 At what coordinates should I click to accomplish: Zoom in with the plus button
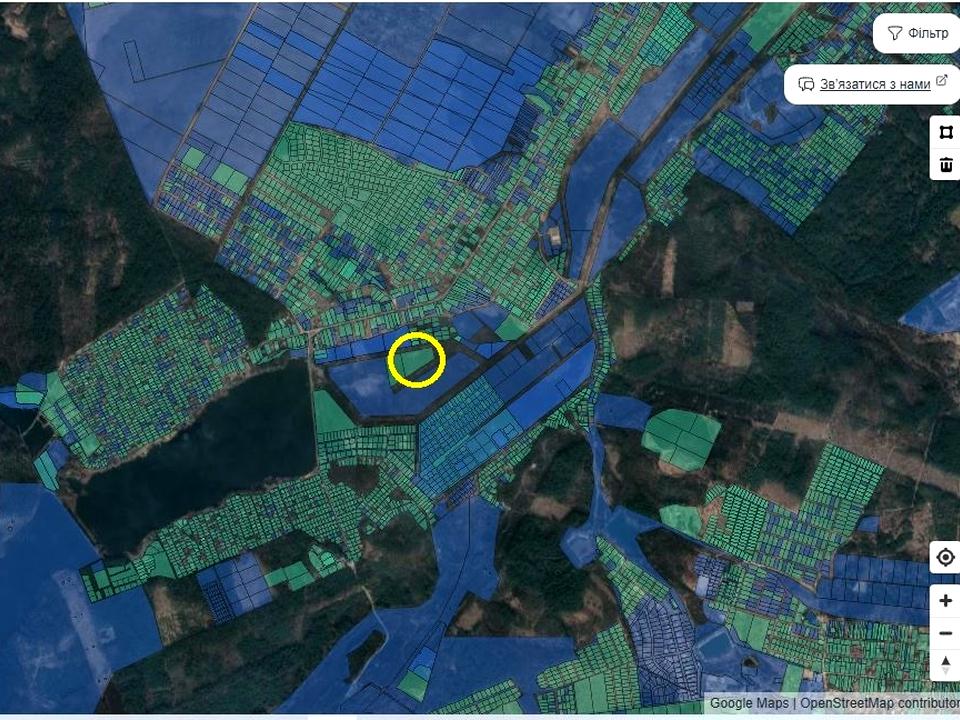pyautogui.click(x=945, y=601)
